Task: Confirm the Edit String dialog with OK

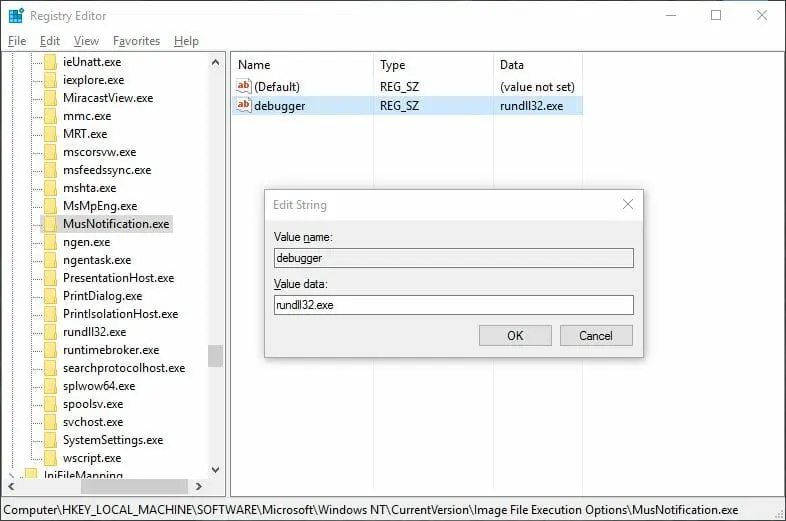Action: pyautogui.click(x=515, y=335)
